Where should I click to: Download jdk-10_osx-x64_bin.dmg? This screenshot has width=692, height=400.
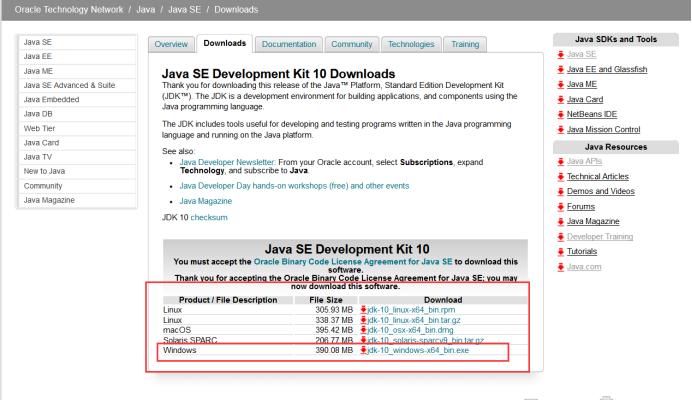pos(410,330)
